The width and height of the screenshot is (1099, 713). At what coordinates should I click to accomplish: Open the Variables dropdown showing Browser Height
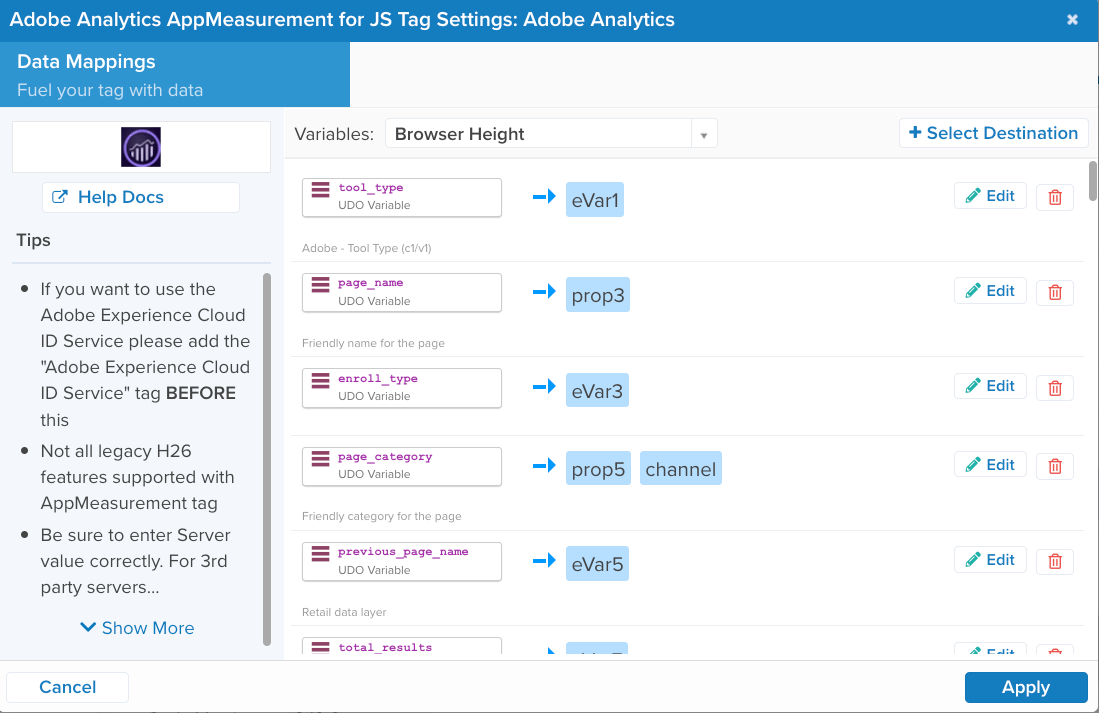551,133
